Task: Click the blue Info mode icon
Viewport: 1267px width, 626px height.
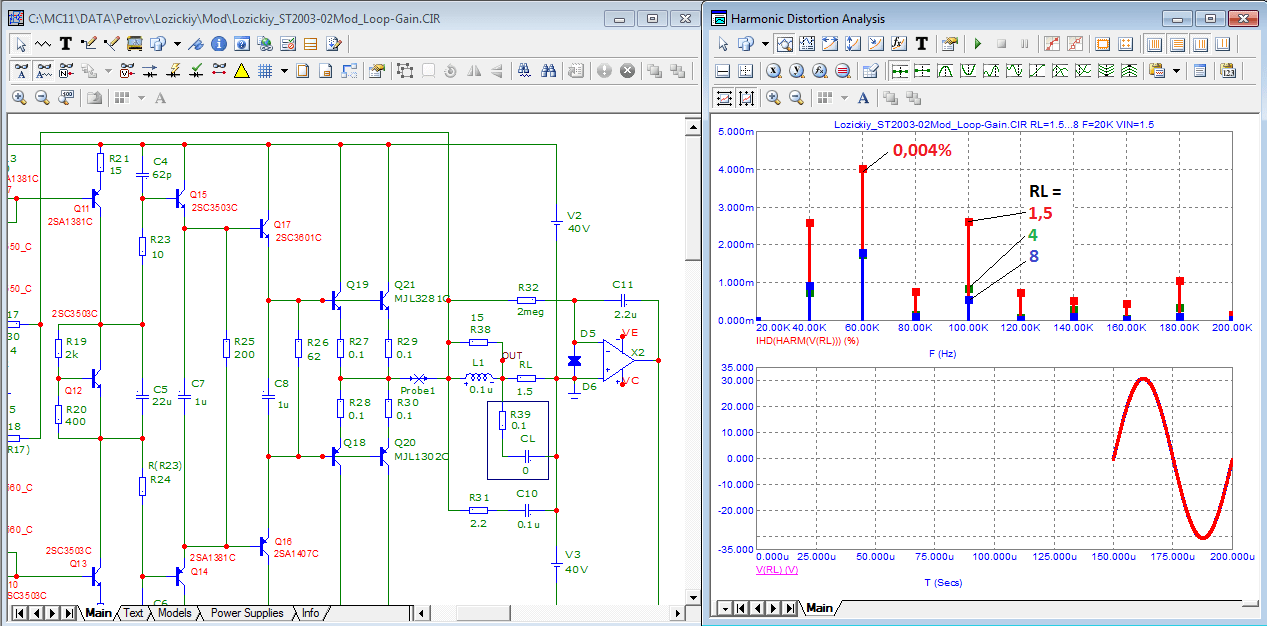Action: pyautogui.click(x=219, y=44)
